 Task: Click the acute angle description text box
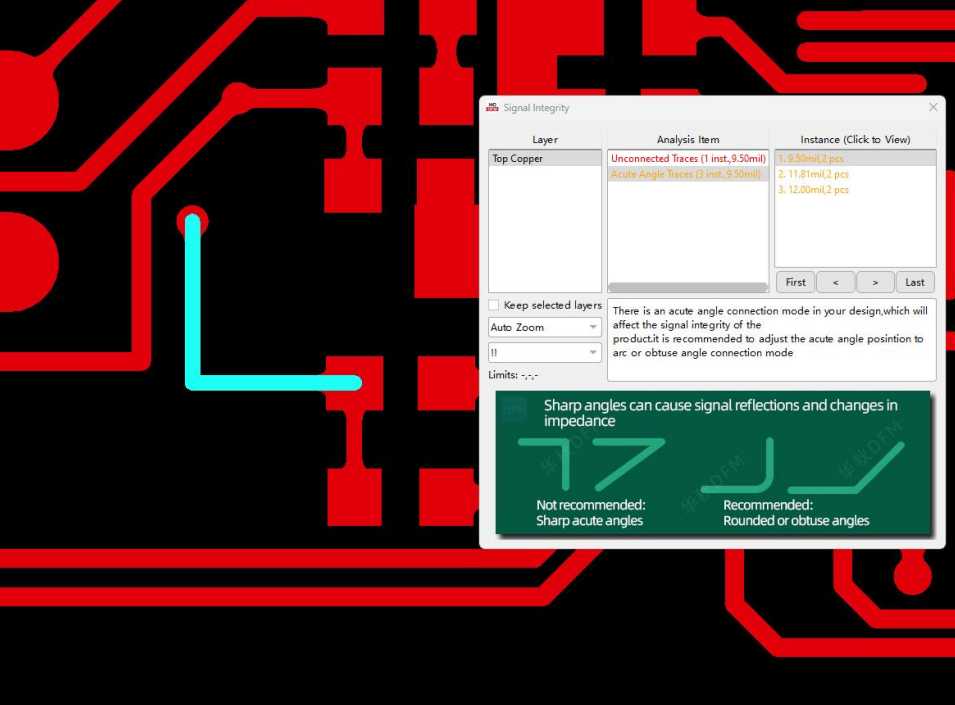(x=771, y=339)
